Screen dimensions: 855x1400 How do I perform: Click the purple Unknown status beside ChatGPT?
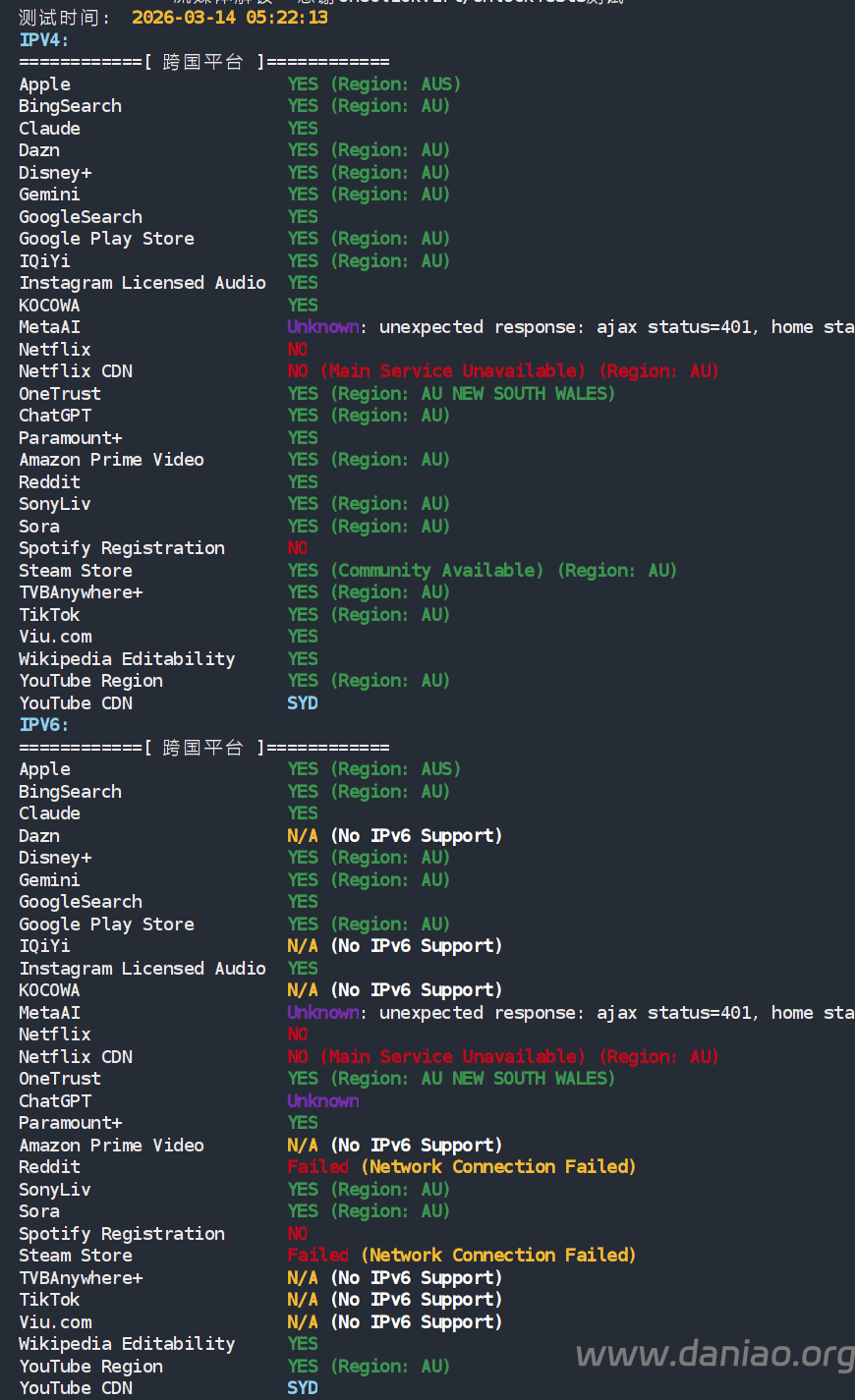(322, 1101)
